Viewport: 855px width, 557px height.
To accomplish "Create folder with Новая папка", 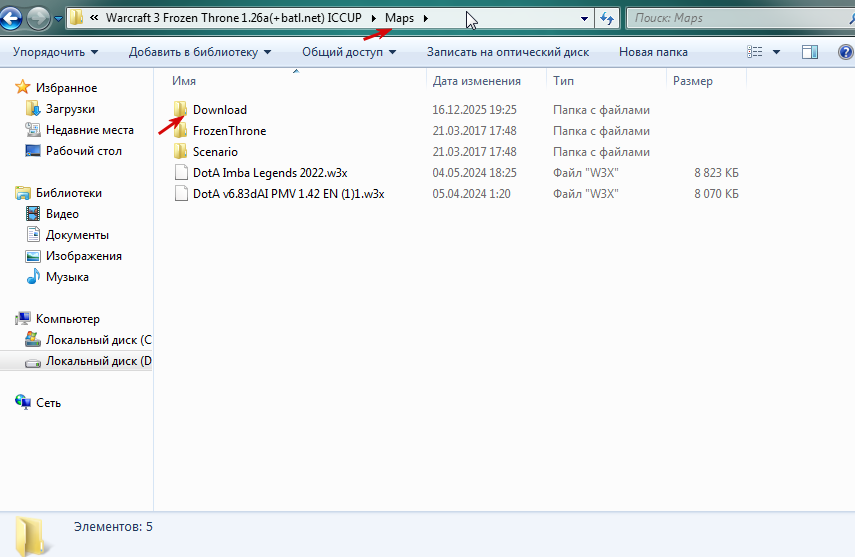I will (x=653, y=52).
